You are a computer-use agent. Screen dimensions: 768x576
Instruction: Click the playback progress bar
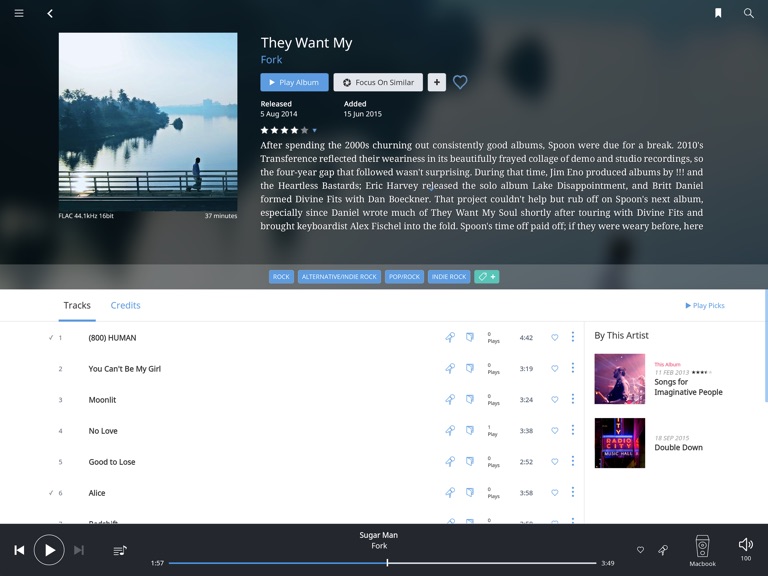[382, 563]
